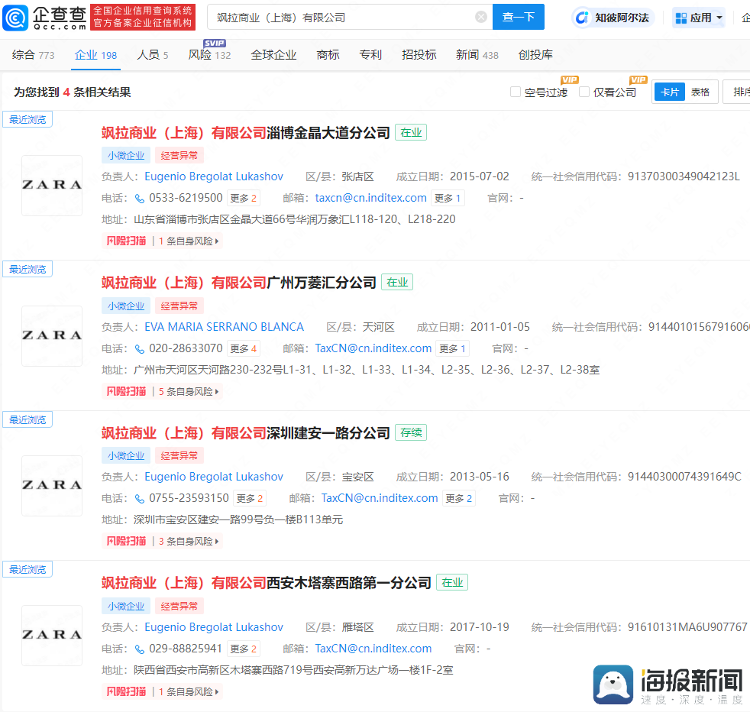750x712 pixels.
Task: Click 小微企业 tag on 广州 branch
Action: click(x=126, y=306)
